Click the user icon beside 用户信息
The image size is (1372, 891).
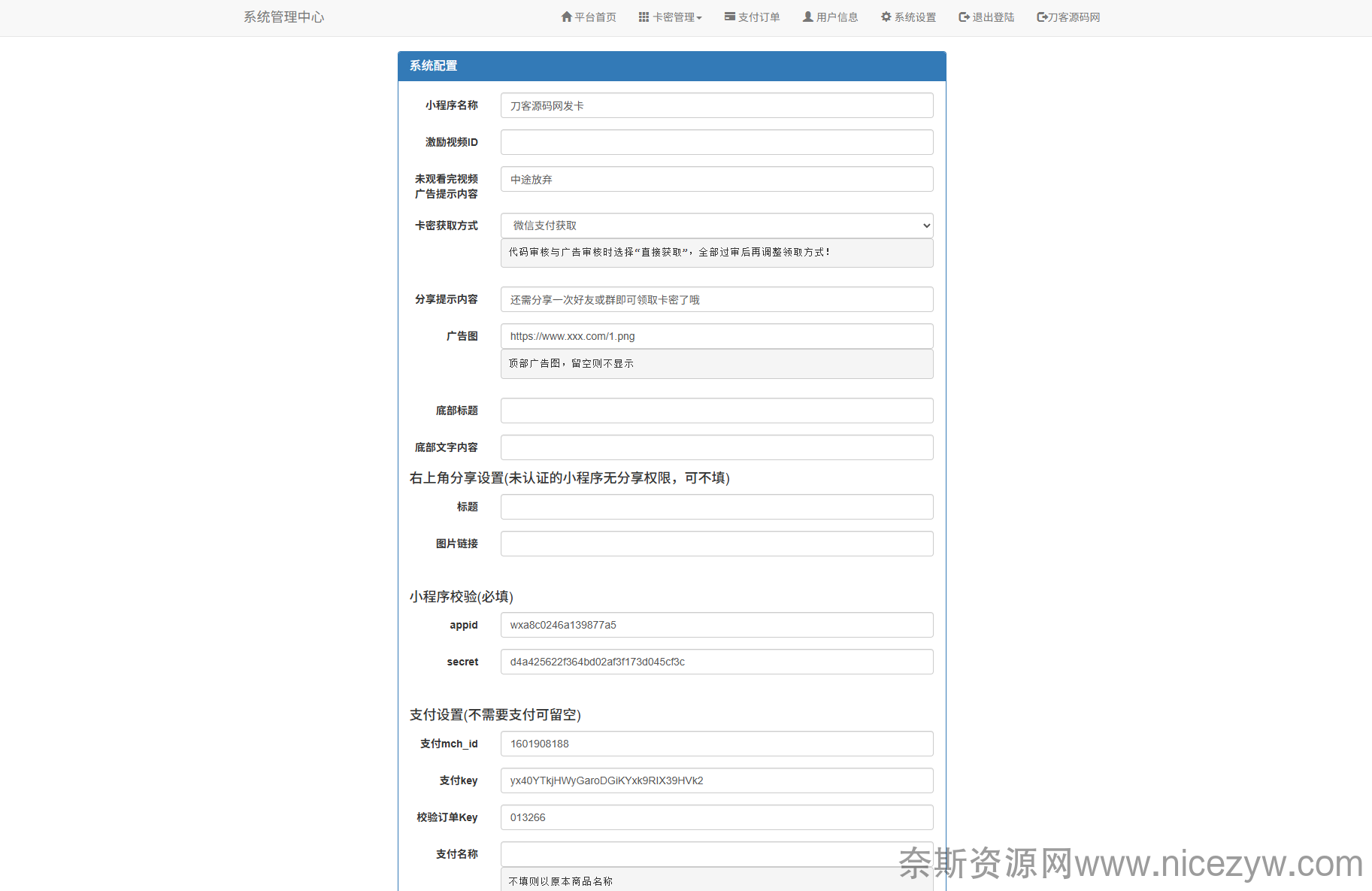click(x=808, y=17)
